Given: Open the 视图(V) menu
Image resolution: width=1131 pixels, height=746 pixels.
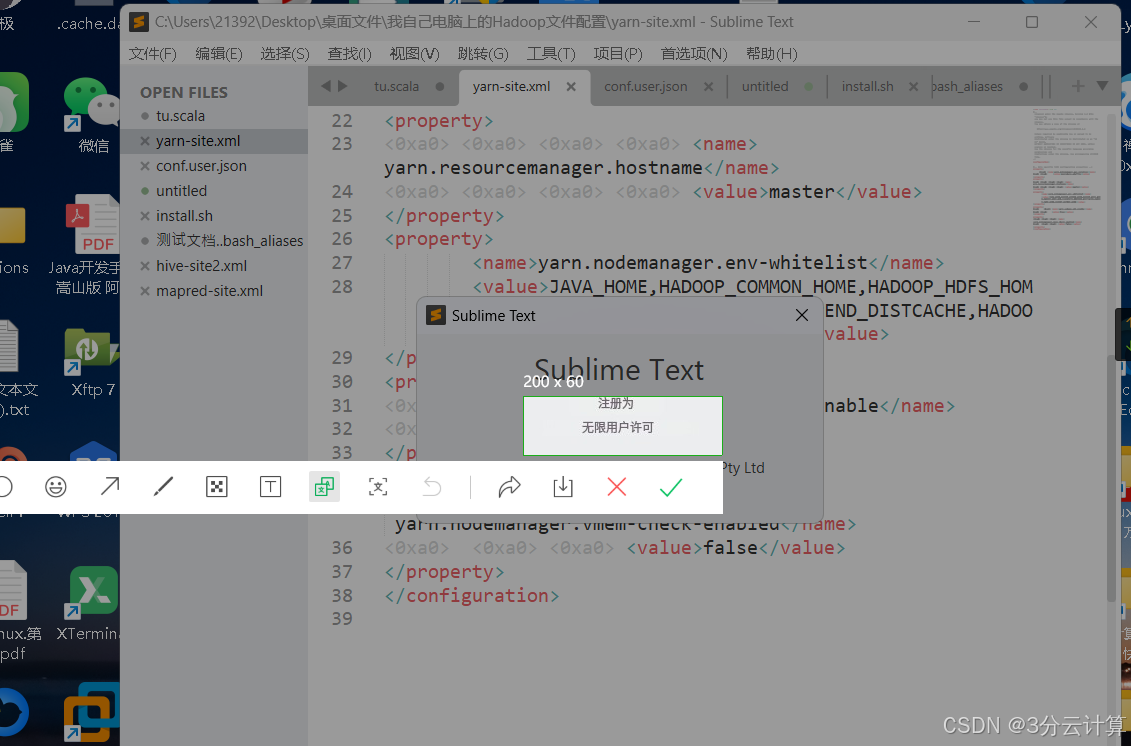Looking at the screenshot, I should [x=414, y=54].
